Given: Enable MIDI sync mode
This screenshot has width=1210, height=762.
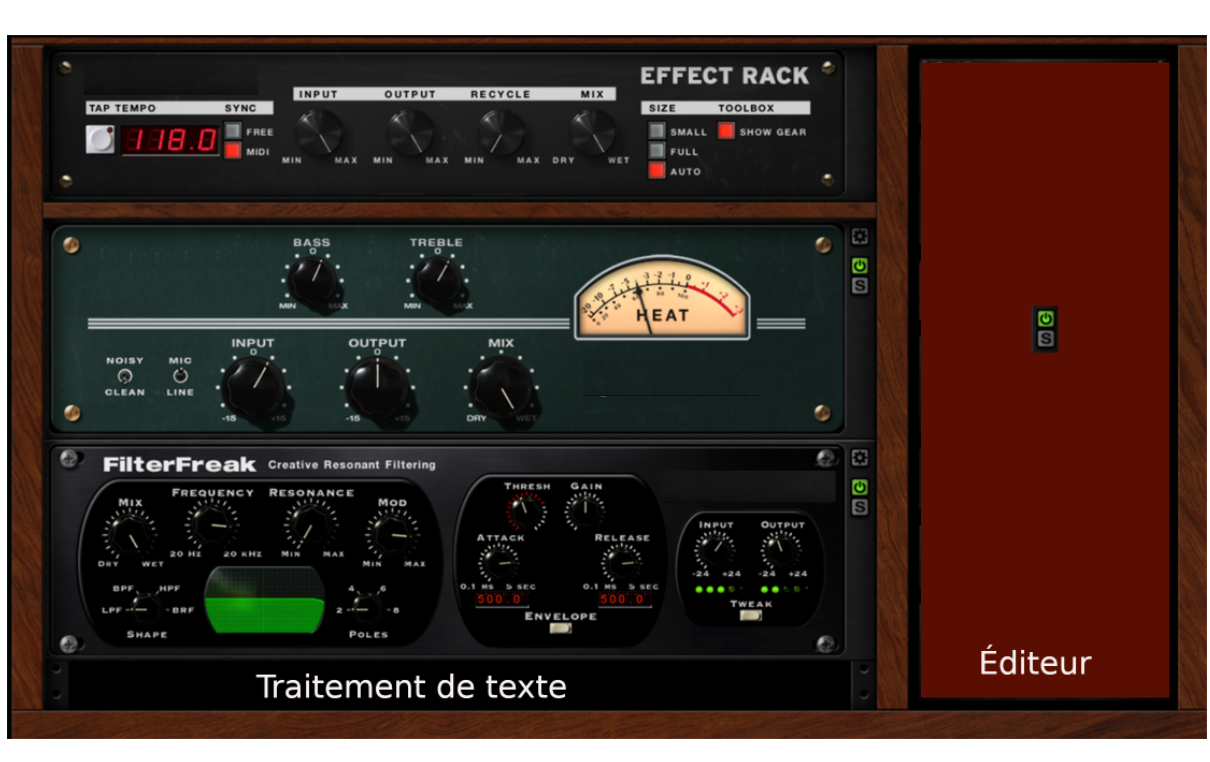Looking at the screenshot, I should tap(233, 152).
